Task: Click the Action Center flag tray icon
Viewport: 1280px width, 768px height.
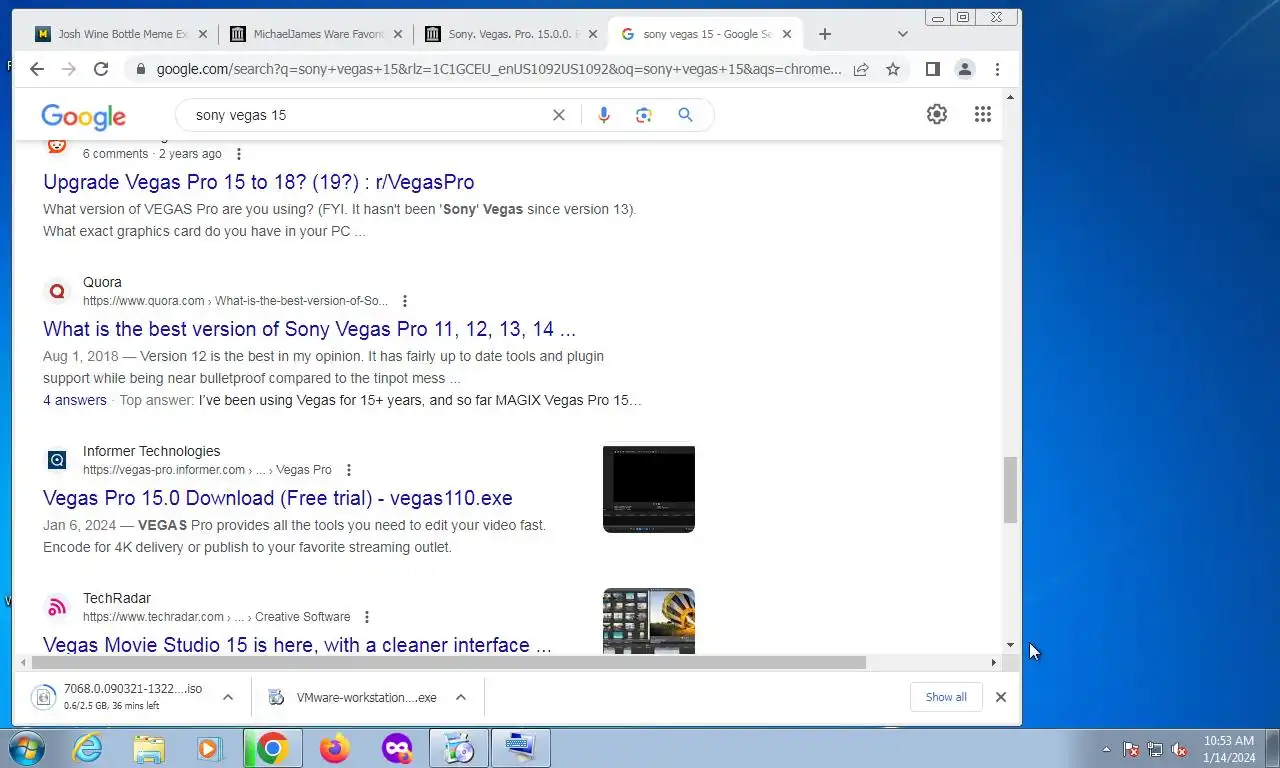Action: 1131,749
